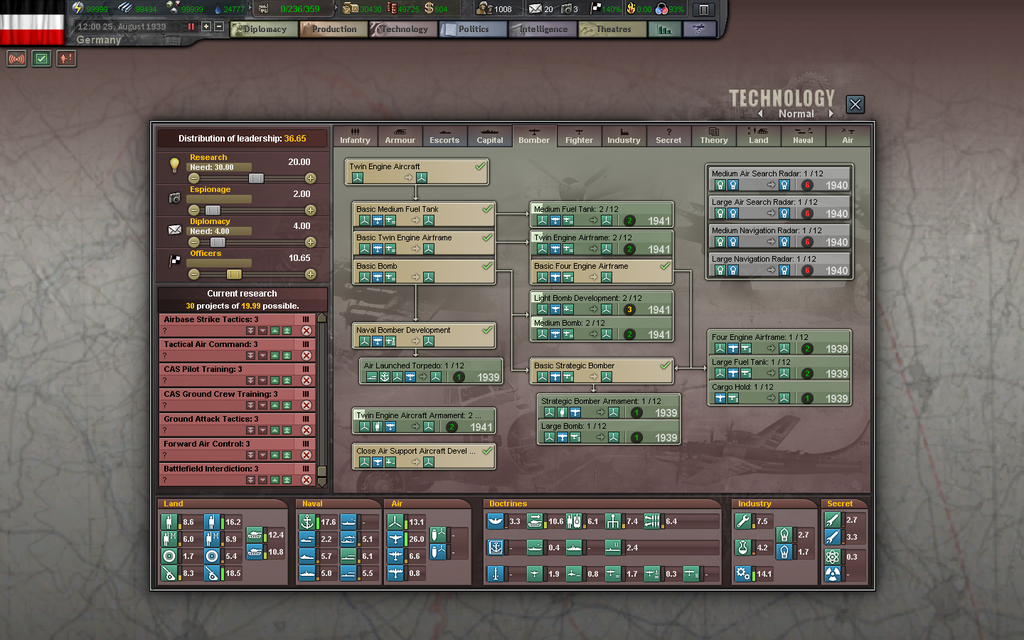Close the Technology window
This screenshot has width=1024, height=640.
855,104
